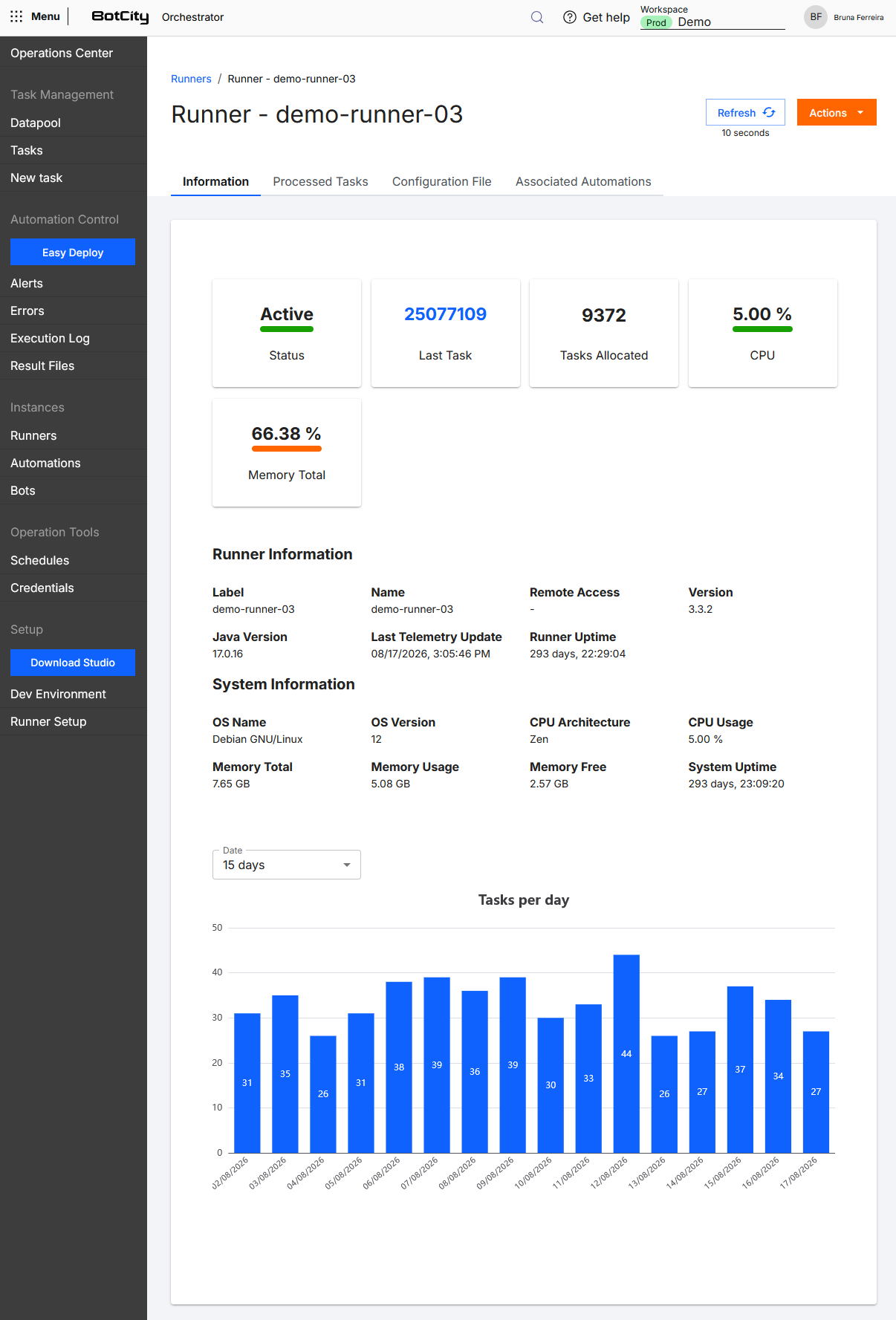Switch to the Processed Tasks tab

coord(320,181)
